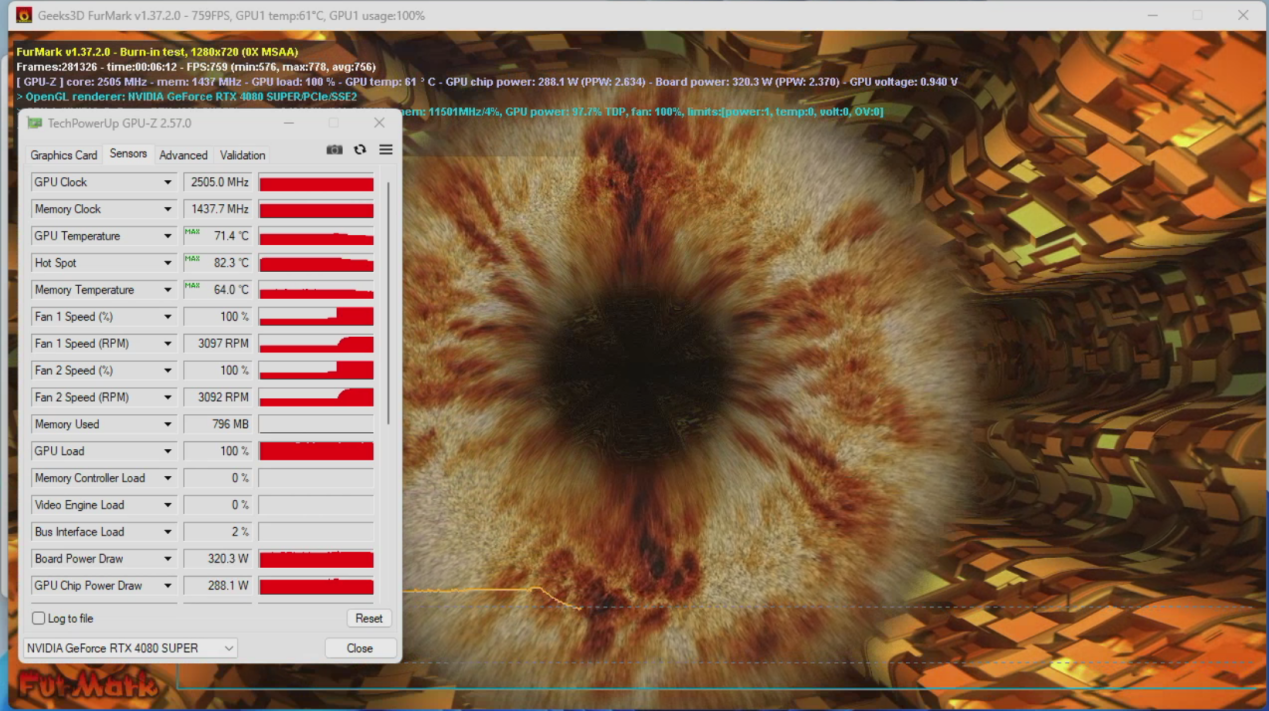The width and height of the screenshot is (1269, 711).
Task: Click the sensors list vertical scrollbar
Action: point(388,300)
